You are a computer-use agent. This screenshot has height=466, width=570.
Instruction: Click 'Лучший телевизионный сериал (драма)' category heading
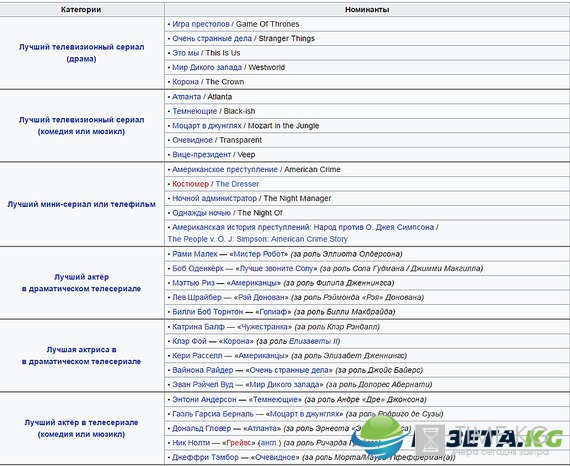coord(81,53)
